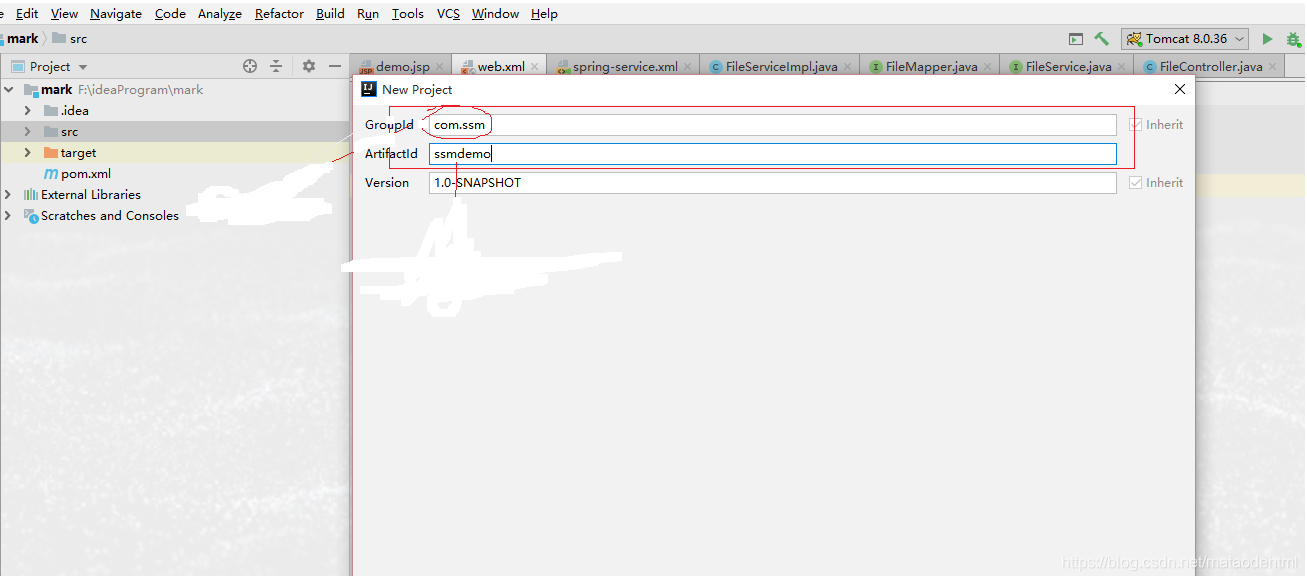Click the Version field 1.0-SNAPSHOT
This screenshot has height=581, width=1307.
pyautogui.click(x=772, y=183)
